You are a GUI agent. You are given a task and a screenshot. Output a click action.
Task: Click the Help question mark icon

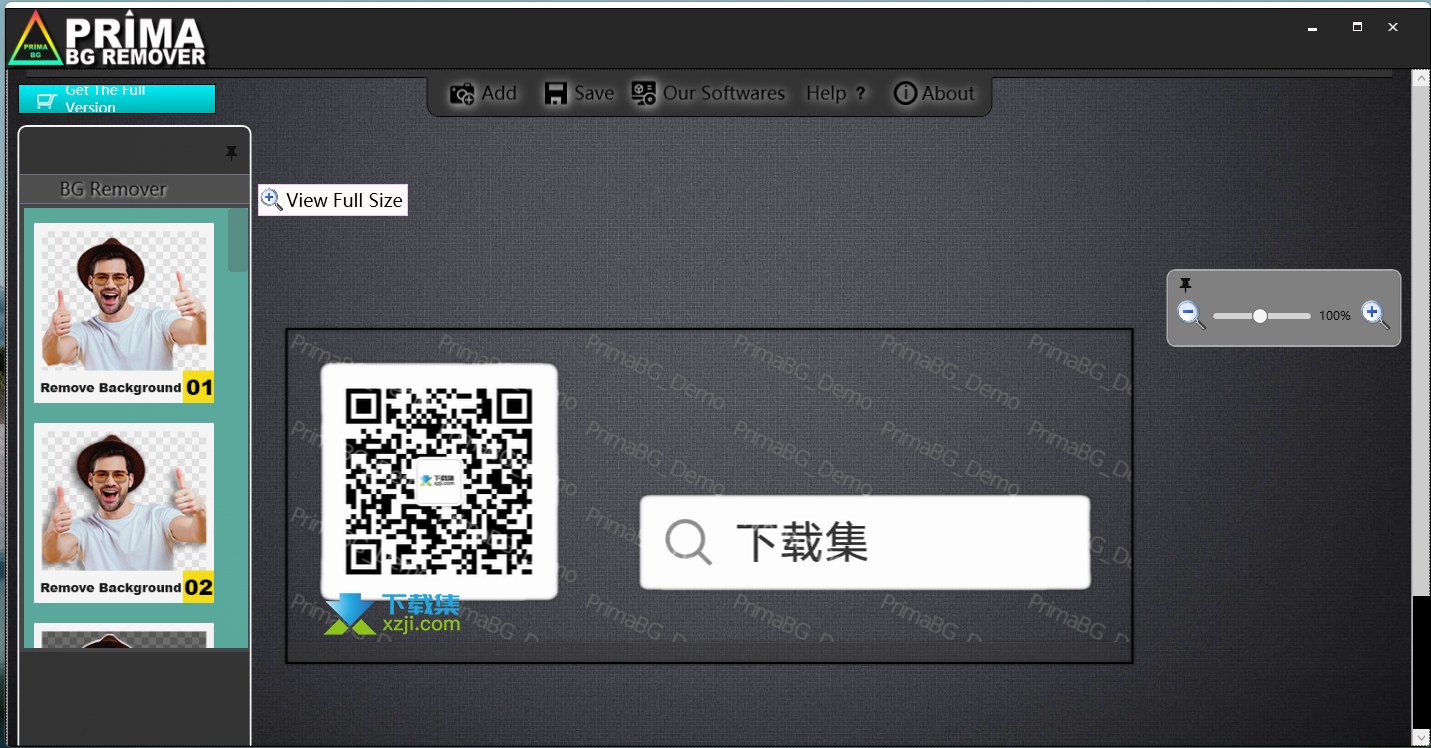[x=861, y=94]
